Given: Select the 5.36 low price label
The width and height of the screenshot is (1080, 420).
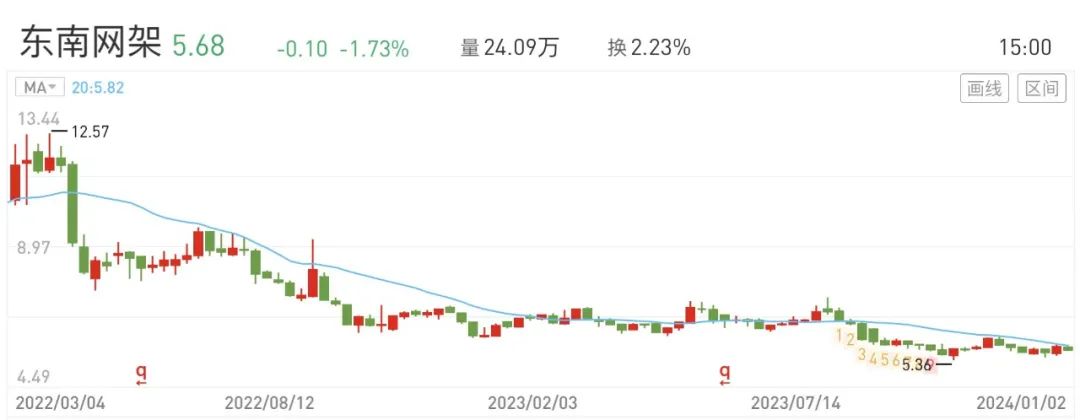Looking at the screenshot, I should pyautogui.click(x=917, y=366).
